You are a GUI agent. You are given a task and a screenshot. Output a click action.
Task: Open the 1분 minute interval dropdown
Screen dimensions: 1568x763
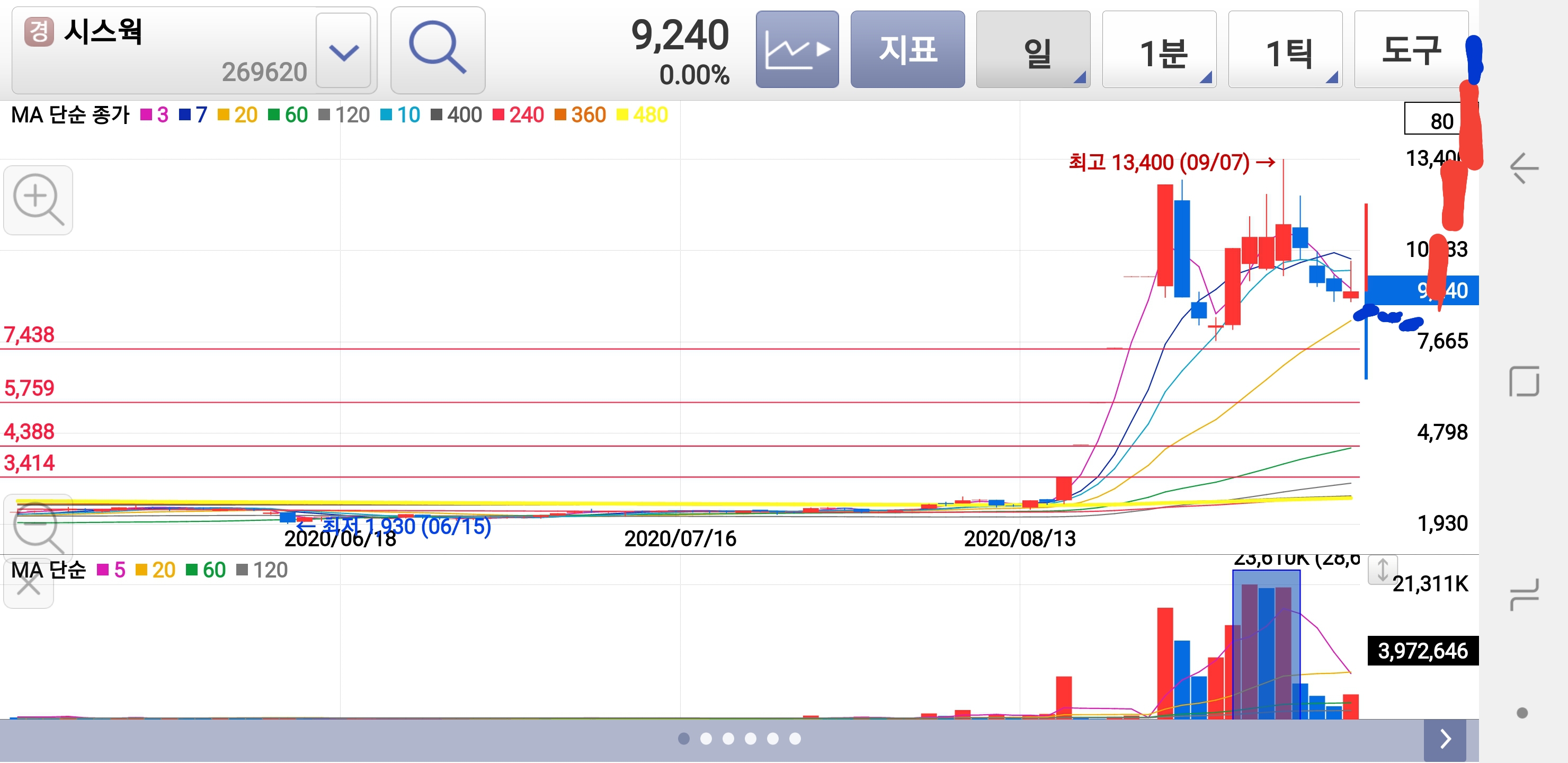(x=1159, y=50)
